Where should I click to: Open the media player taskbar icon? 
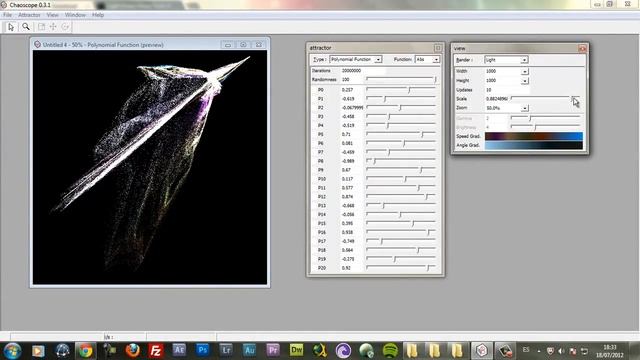[x=38, y=351]
